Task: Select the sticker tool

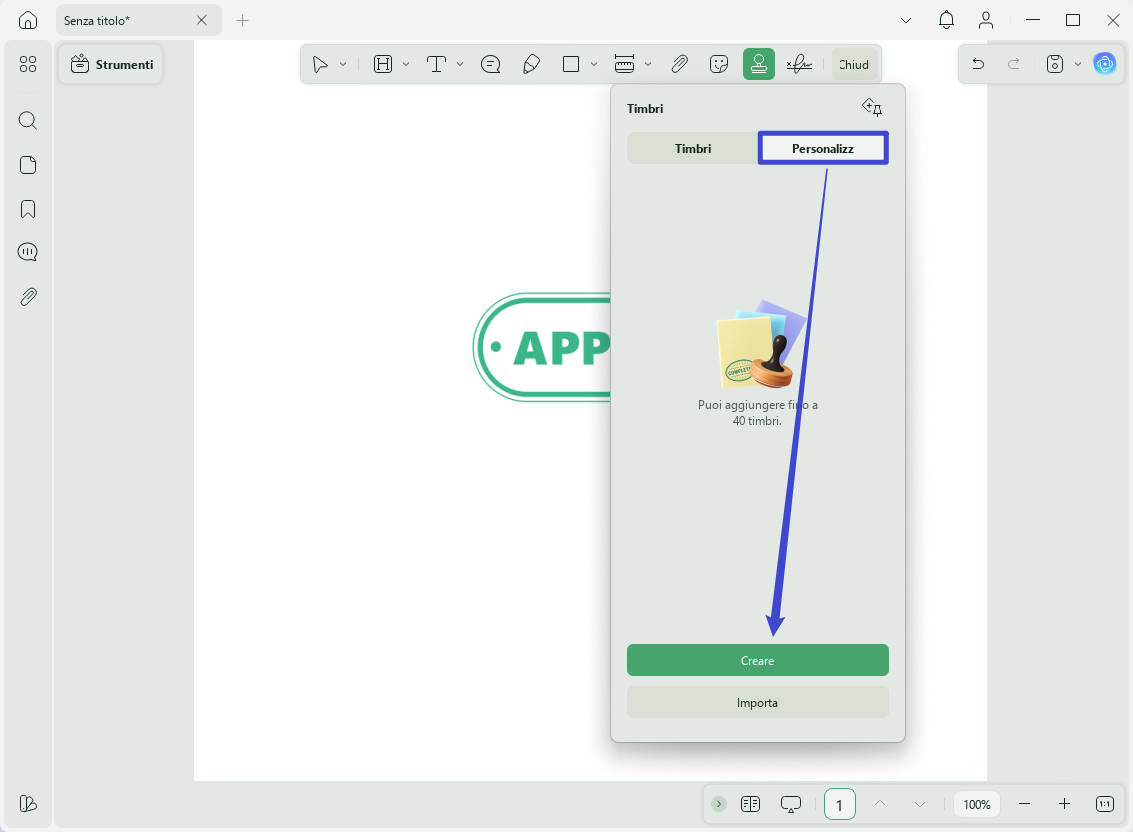Action: coord(719,64)
